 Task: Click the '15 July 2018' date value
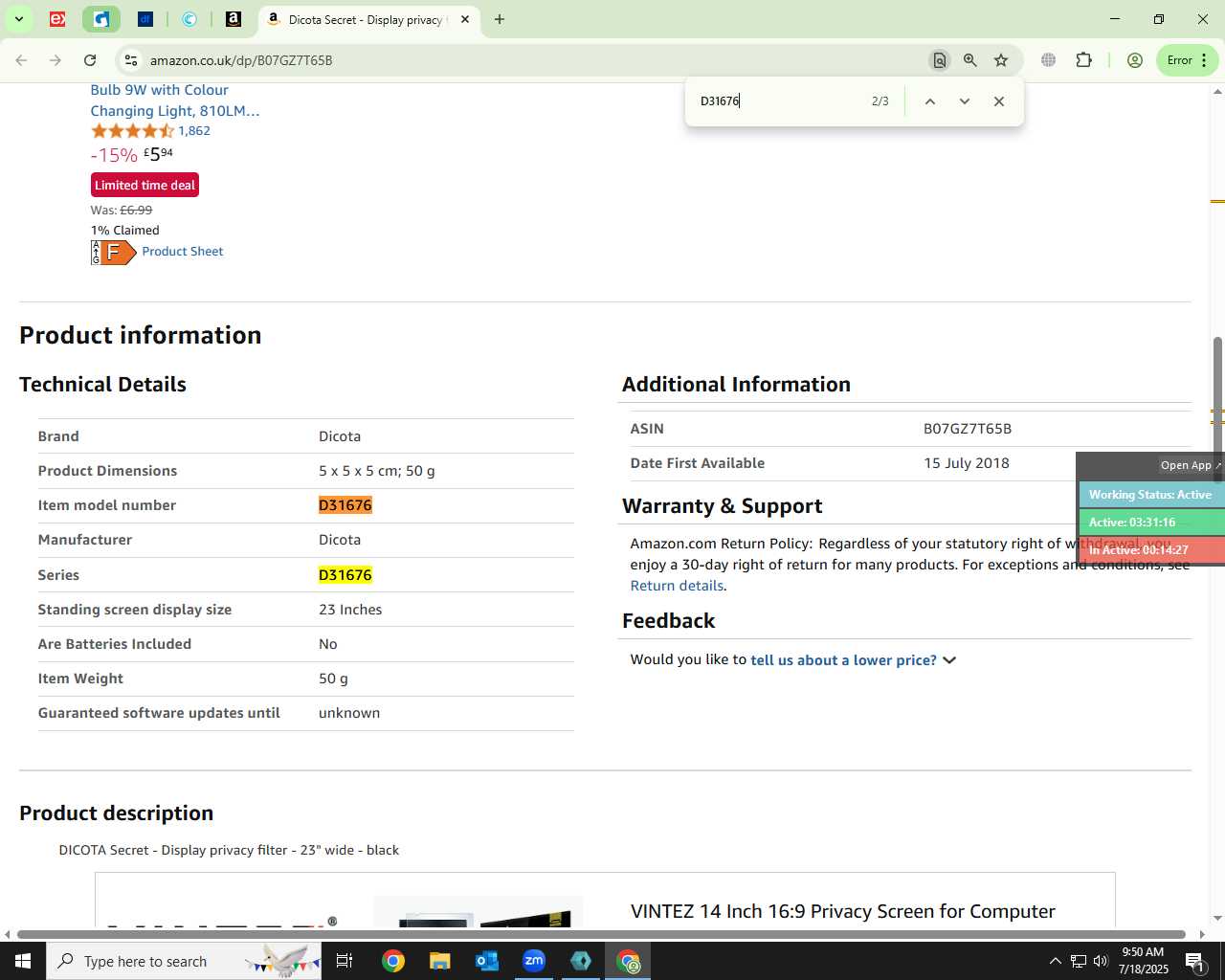(967, 463)
